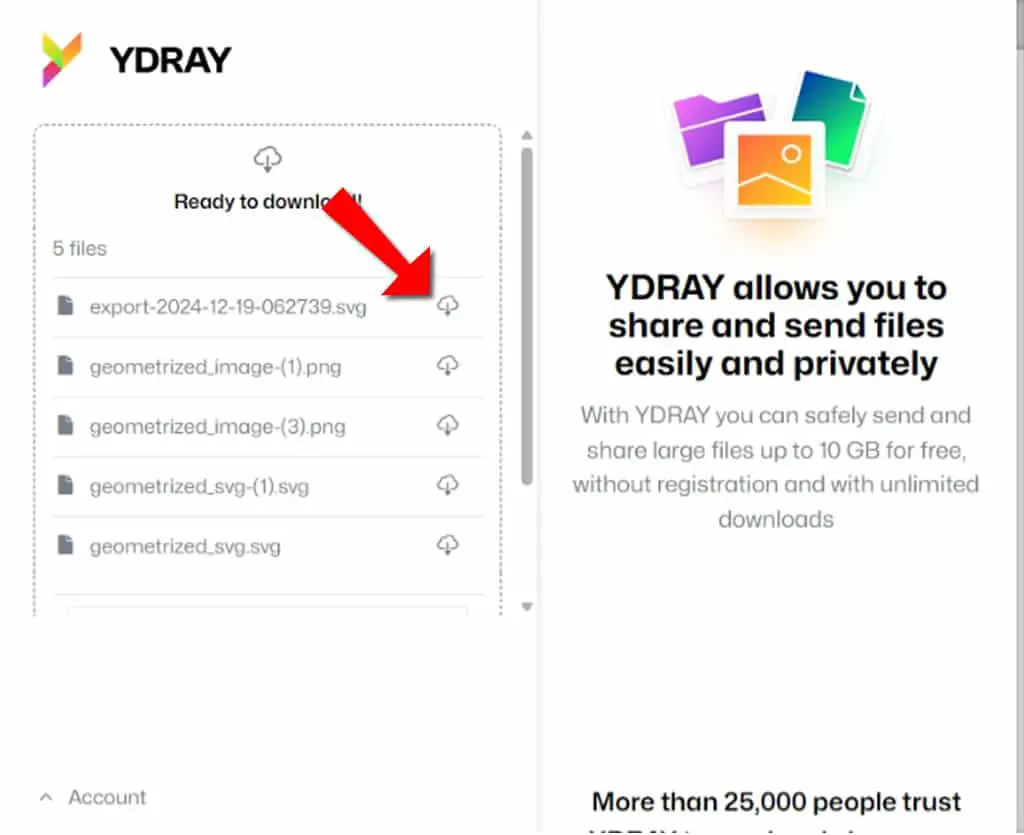Expand the Account chevron at bottom
Screen dimensions: 1024x835
pyautogui.click(x=46, y=797)
